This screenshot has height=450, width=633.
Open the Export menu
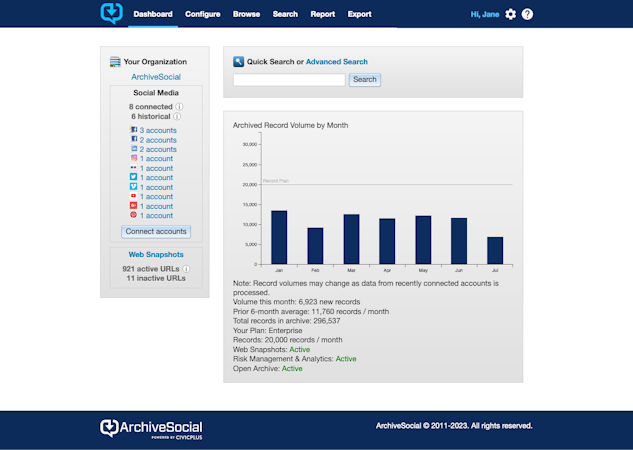(359, 14)
